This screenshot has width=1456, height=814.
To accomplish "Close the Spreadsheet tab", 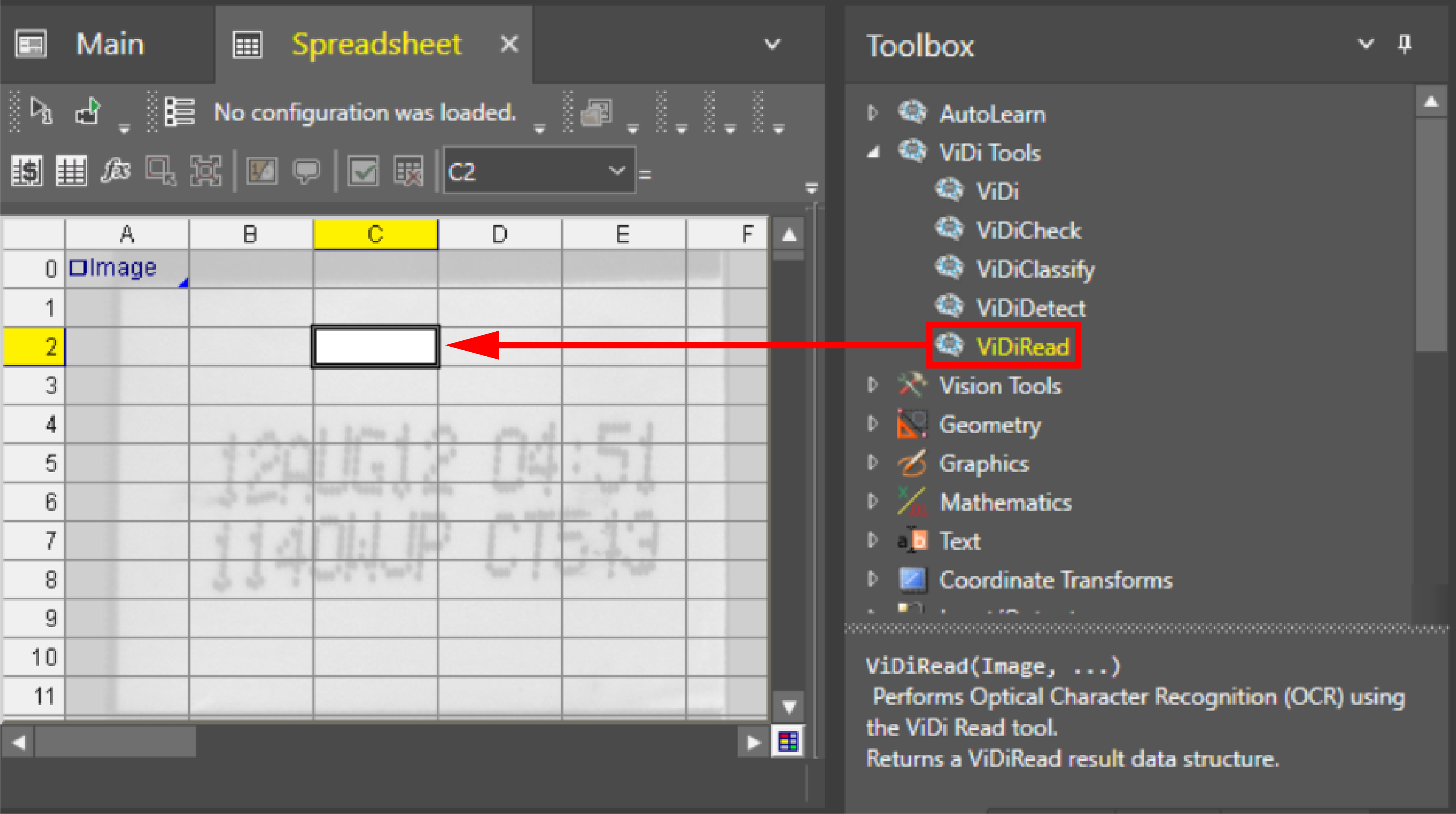I will tap(509, 44).
